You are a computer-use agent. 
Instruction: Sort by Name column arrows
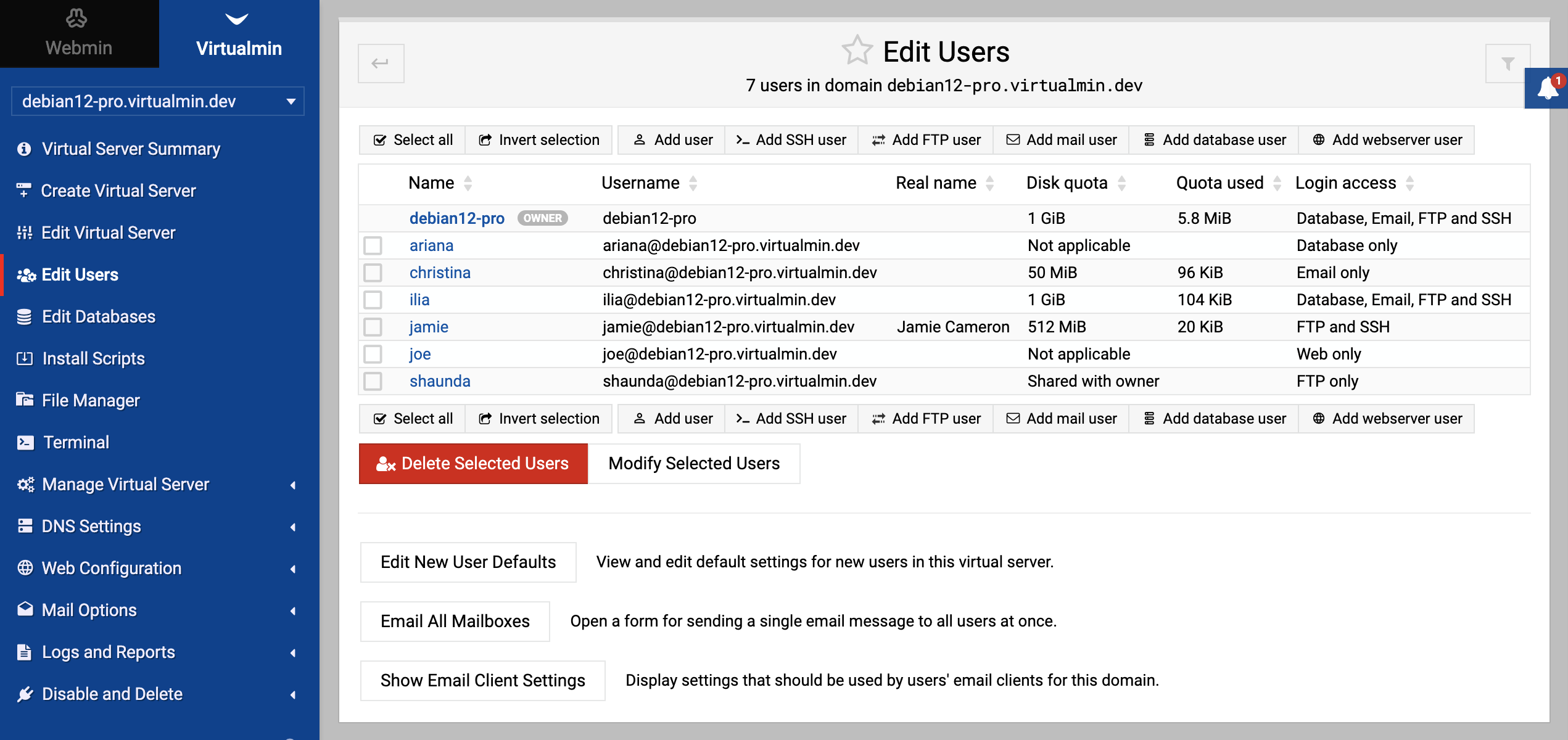(x=468, y=183)
